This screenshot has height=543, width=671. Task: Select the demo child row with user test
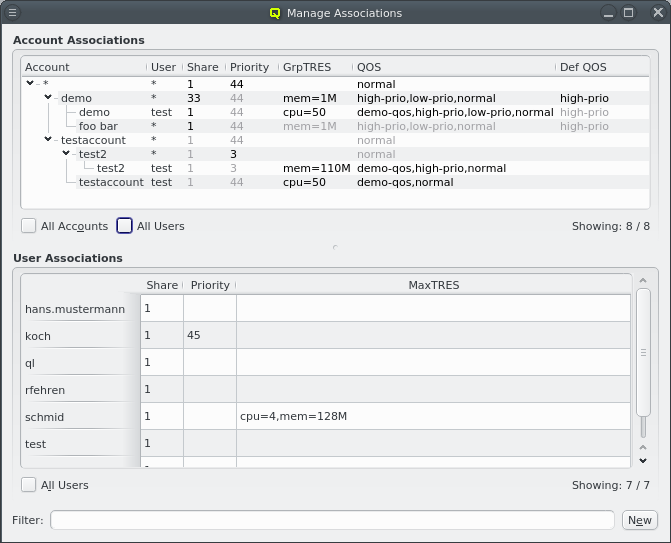point(336,112)
